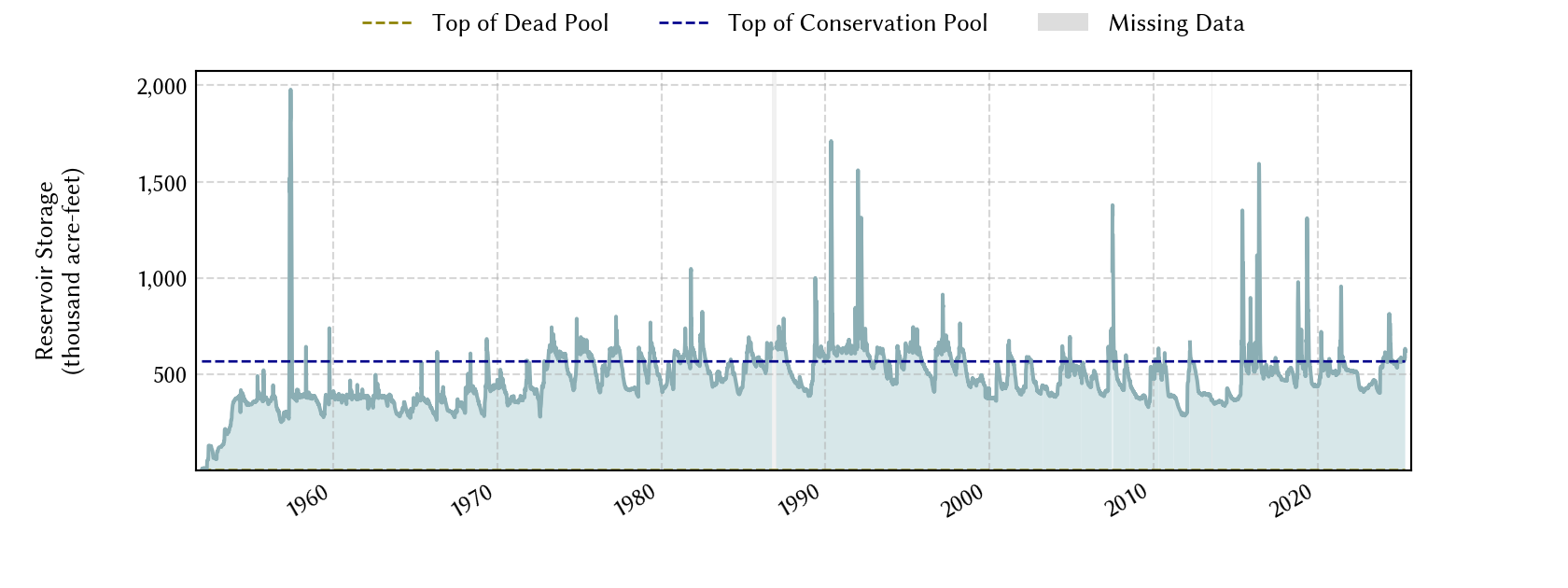Click the 1960 x-axis tick label
Screen dimensions: 1568x588
pyautogui.click(x=308, y=501)
